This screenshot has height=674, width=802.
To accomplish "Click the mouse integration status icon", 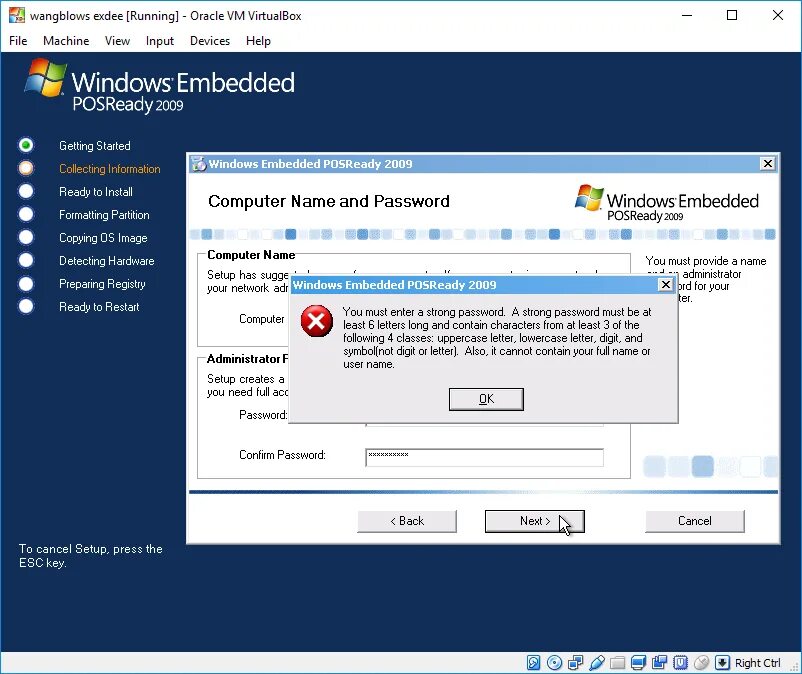I will tap(701, 663).
